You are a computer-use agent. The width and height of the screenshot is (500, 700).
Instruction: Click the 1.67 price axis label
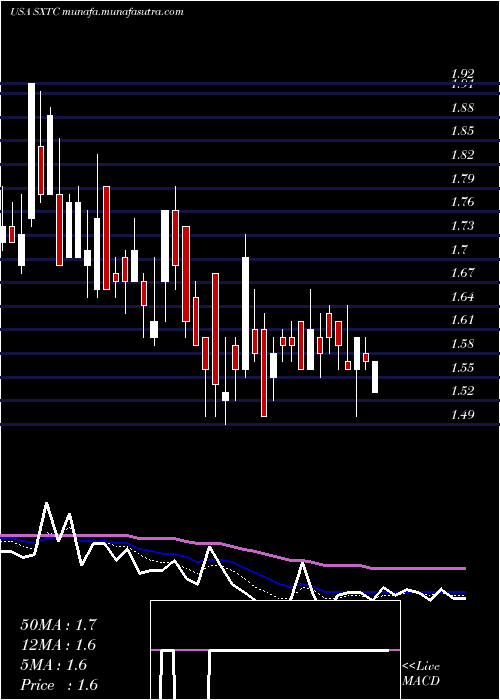462,273
